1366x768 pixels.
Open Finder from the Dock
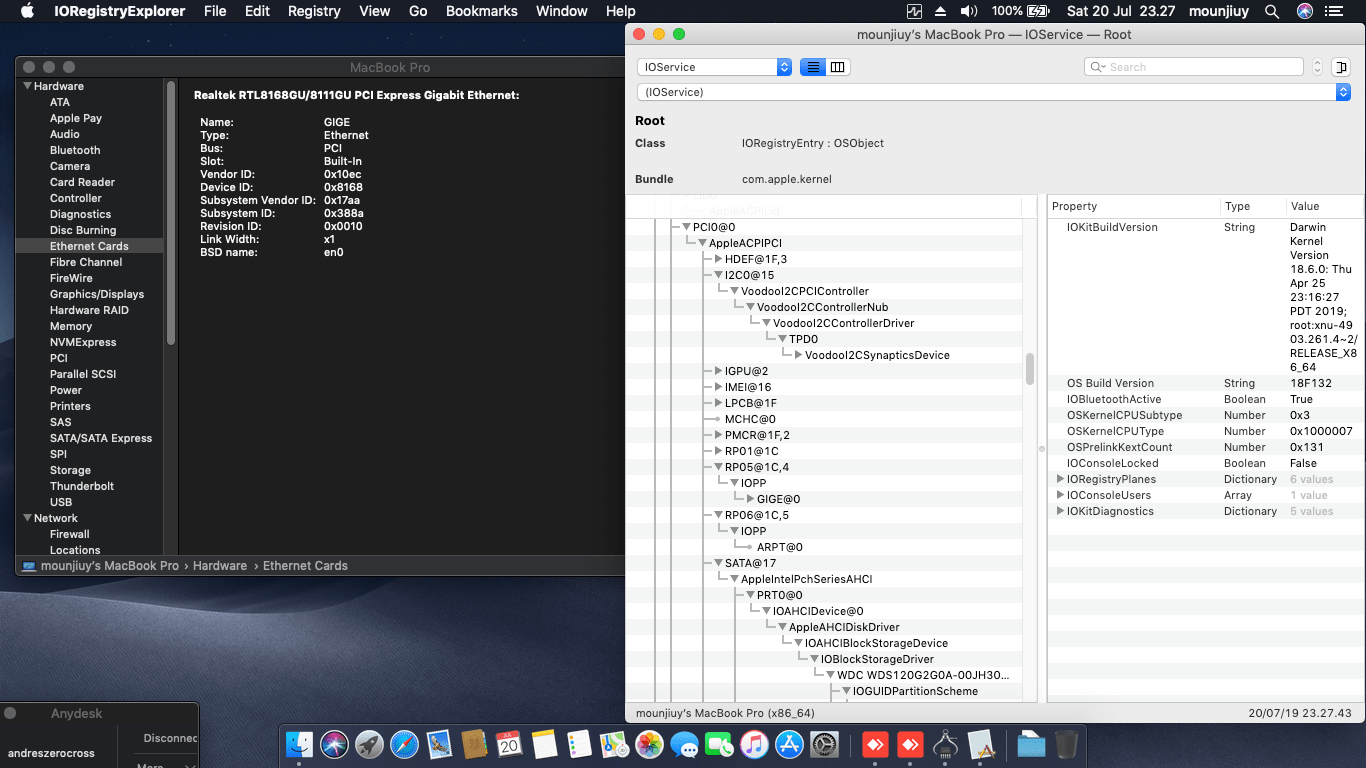(x=300, y=744)
